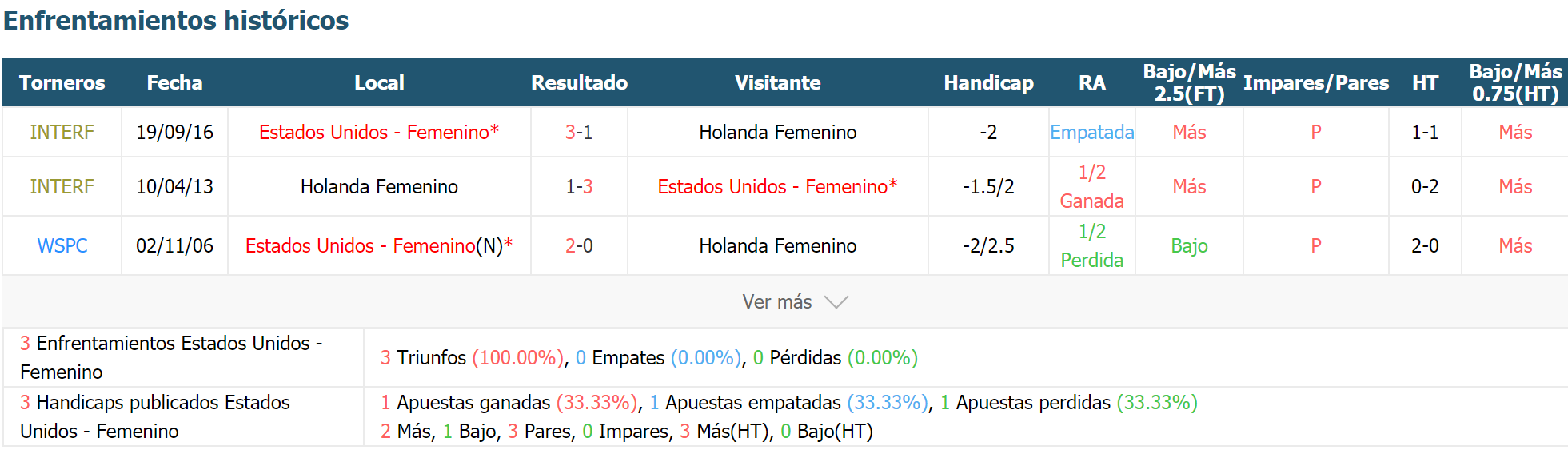Image resolution: width=1568 pixels, height=450 pixels.
Task: Click the Ver más text link
Action: pos(776,302)
